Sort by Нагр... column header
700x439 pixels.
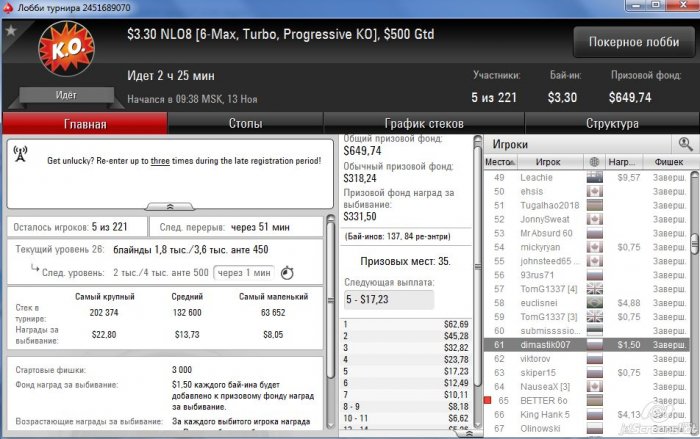pyautogui.click(x=624, y=162)
